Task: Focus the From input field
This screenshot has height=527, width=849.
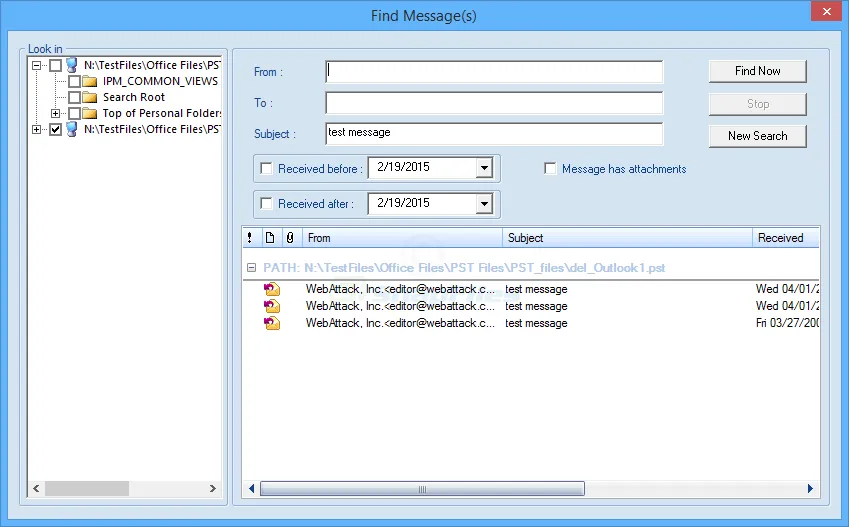Action: 494,72
